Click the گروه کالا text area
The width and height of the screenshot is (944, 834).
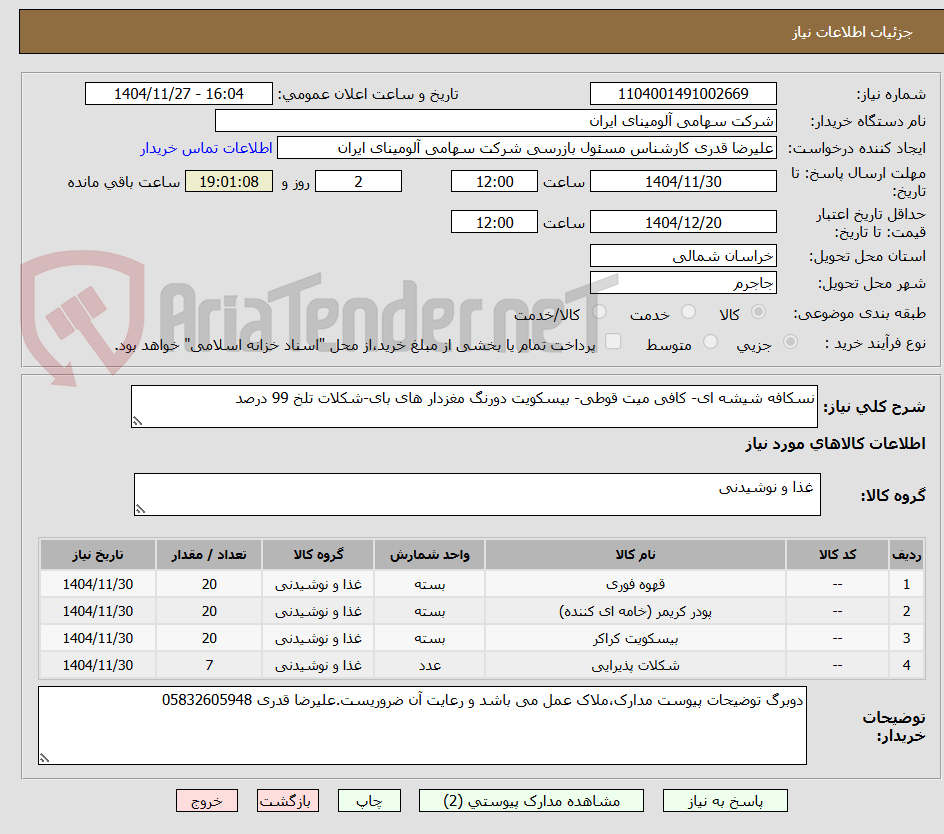point(477,494)
